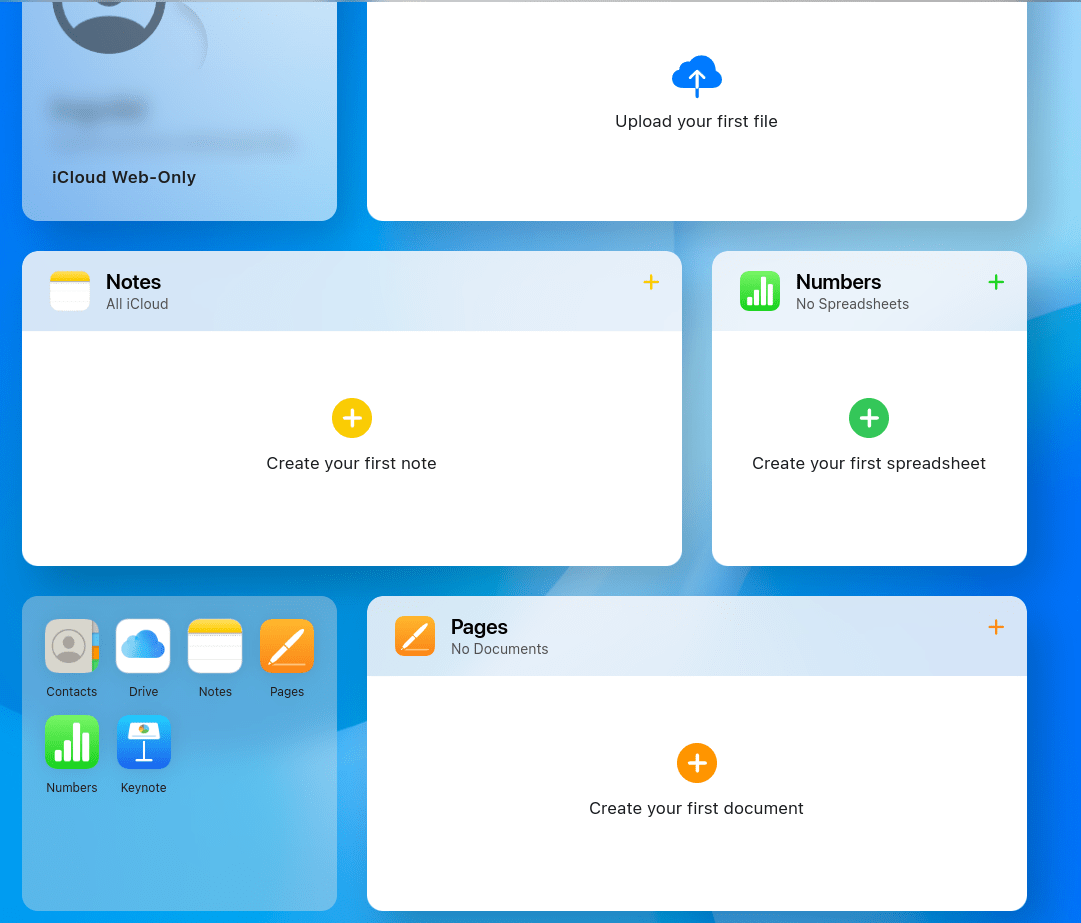Click the Numbers widget header icon

(x=760, y=291)
